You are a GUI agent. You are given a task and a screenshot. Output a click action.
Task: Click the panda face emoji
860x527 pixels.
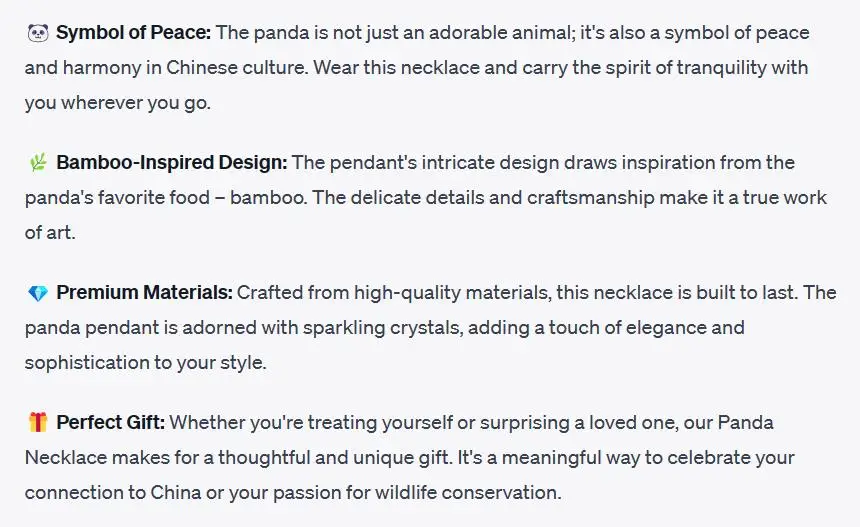[38, 33]
